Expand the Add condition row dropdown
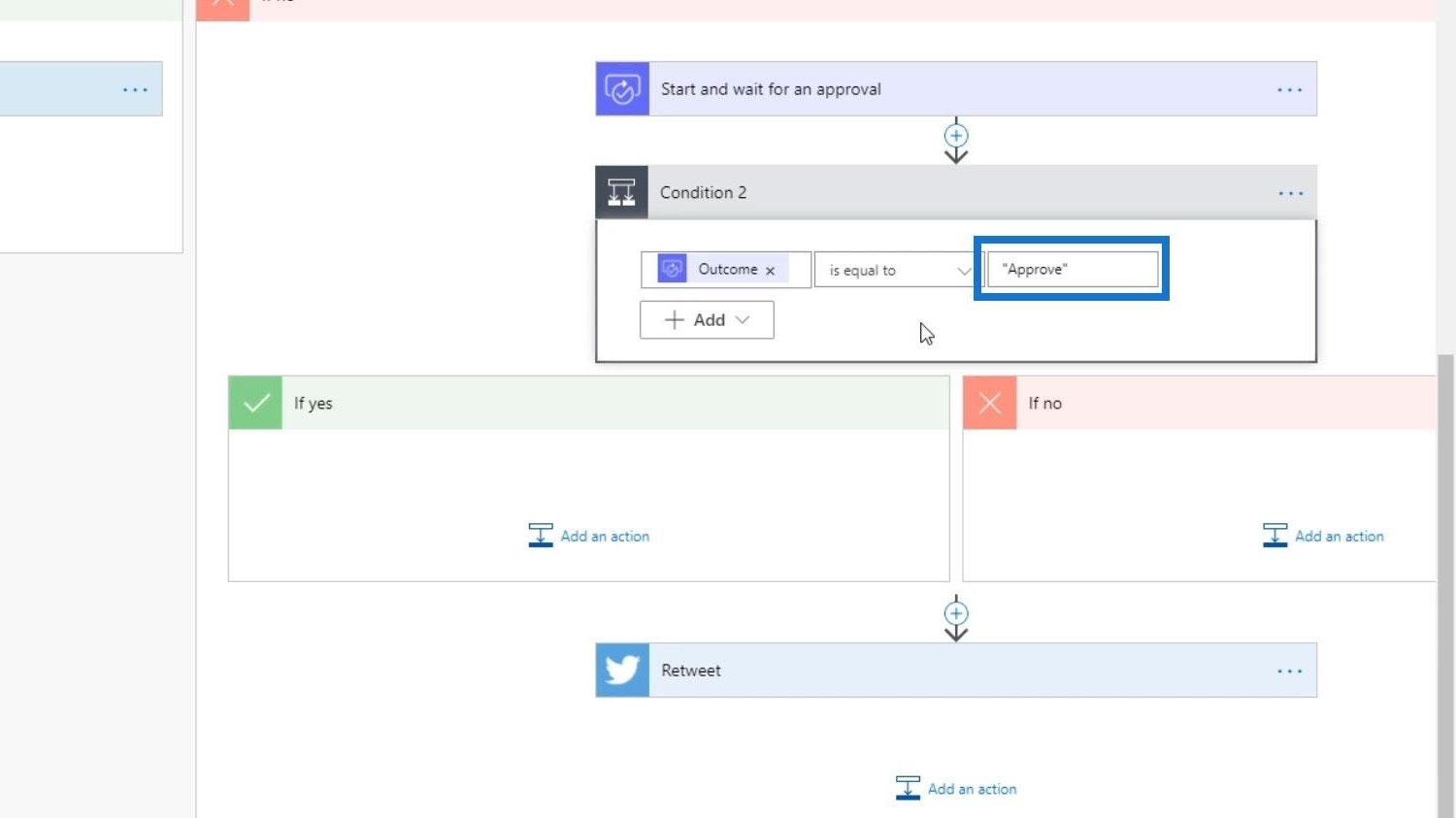 pyautogui.click(x=707, y=319)
